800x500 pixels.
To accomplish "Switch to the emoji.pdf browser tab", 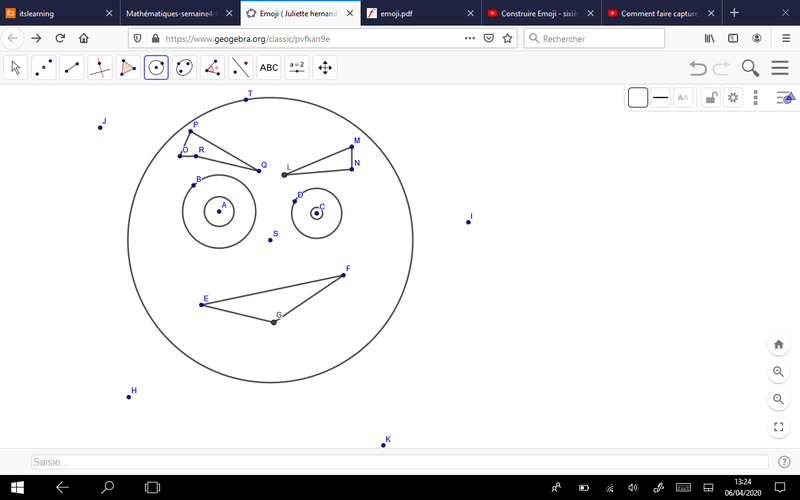I will click(419, 13).
